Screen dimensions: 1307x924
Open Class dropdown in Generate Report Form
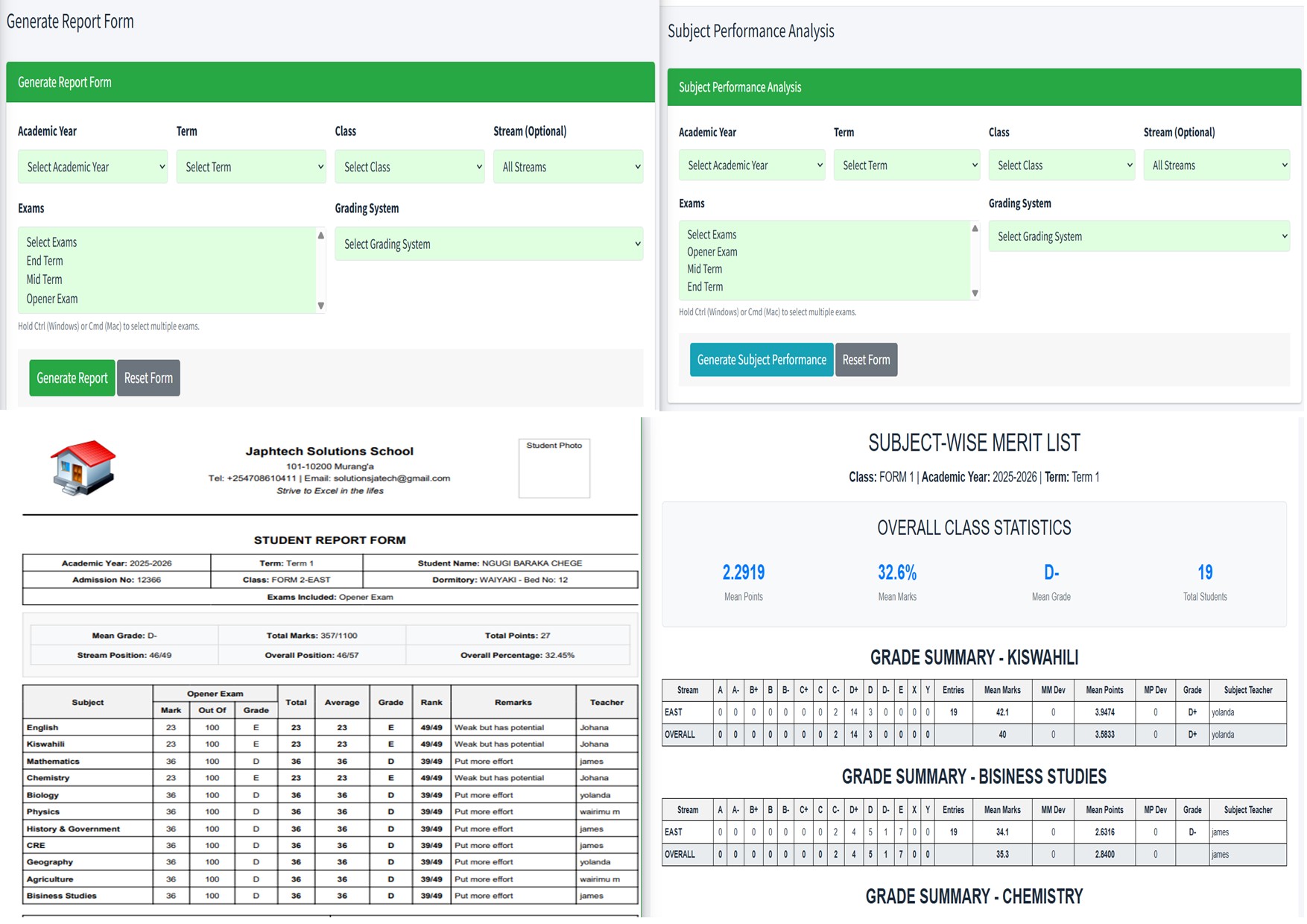pyautogui.click(x=409, y=167)
